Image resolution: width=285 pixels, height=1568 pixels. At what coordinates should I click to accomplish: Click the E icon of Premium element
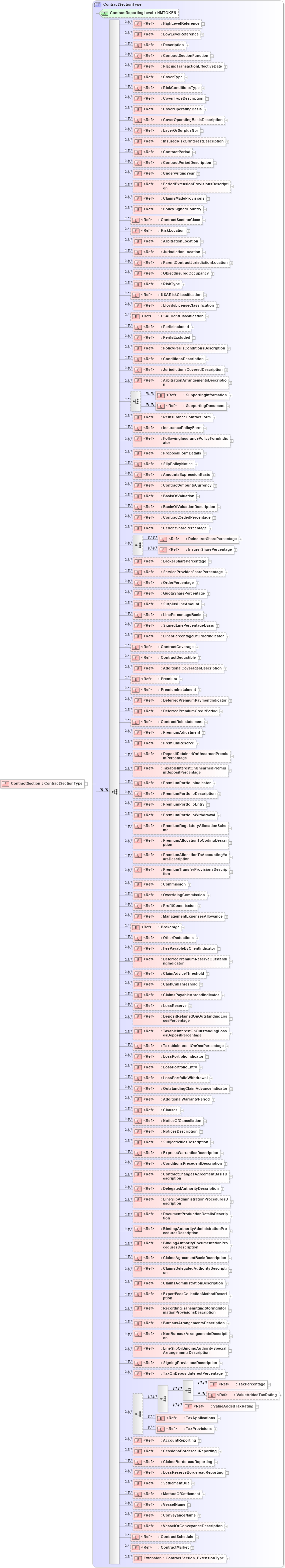[136, 679]
